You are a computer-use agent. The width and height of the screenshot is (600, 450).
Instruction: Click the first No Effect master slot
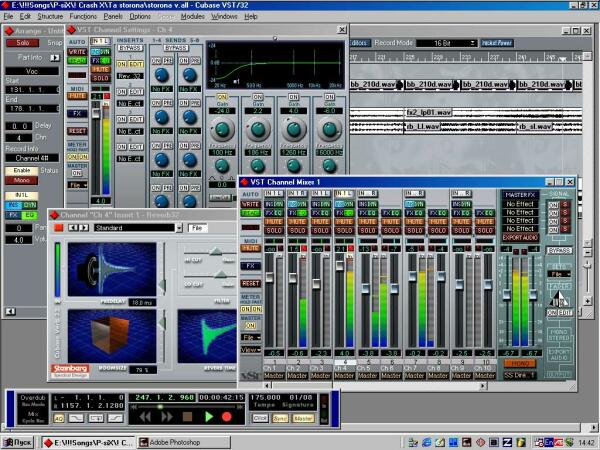(x=520, y=204)
